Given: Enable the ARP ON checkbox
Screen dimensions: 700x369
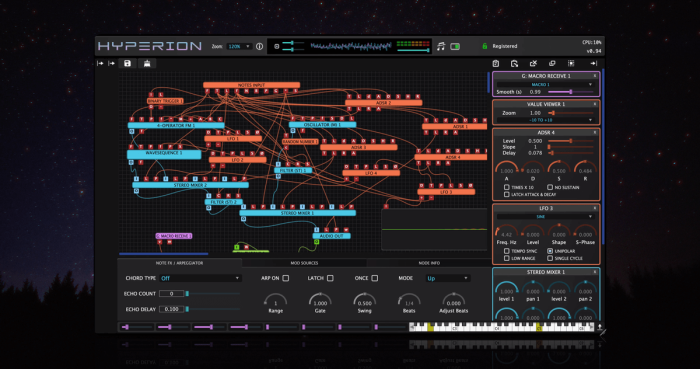Looking at the screenshot, I should pos(286,278).
